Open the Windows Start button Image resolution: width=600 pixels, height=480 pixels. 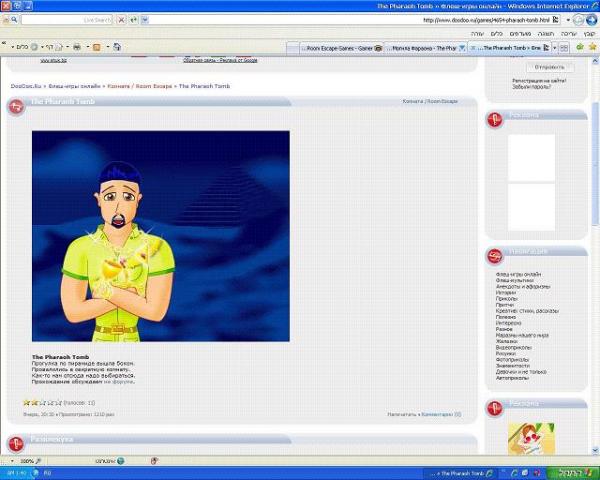point(572,473)
